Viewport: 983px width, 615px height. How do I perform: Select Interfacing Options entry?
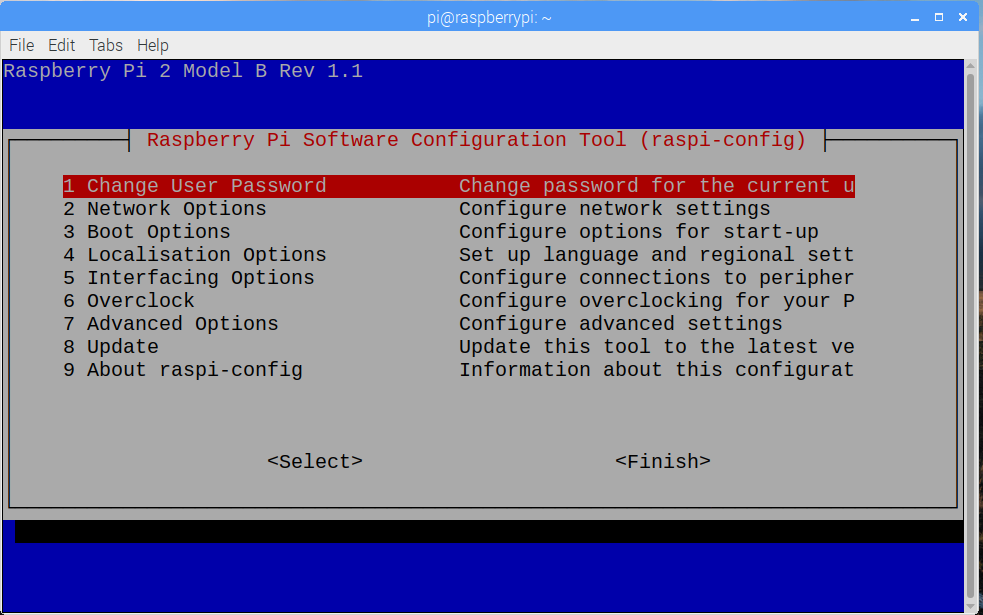[189, 278]
